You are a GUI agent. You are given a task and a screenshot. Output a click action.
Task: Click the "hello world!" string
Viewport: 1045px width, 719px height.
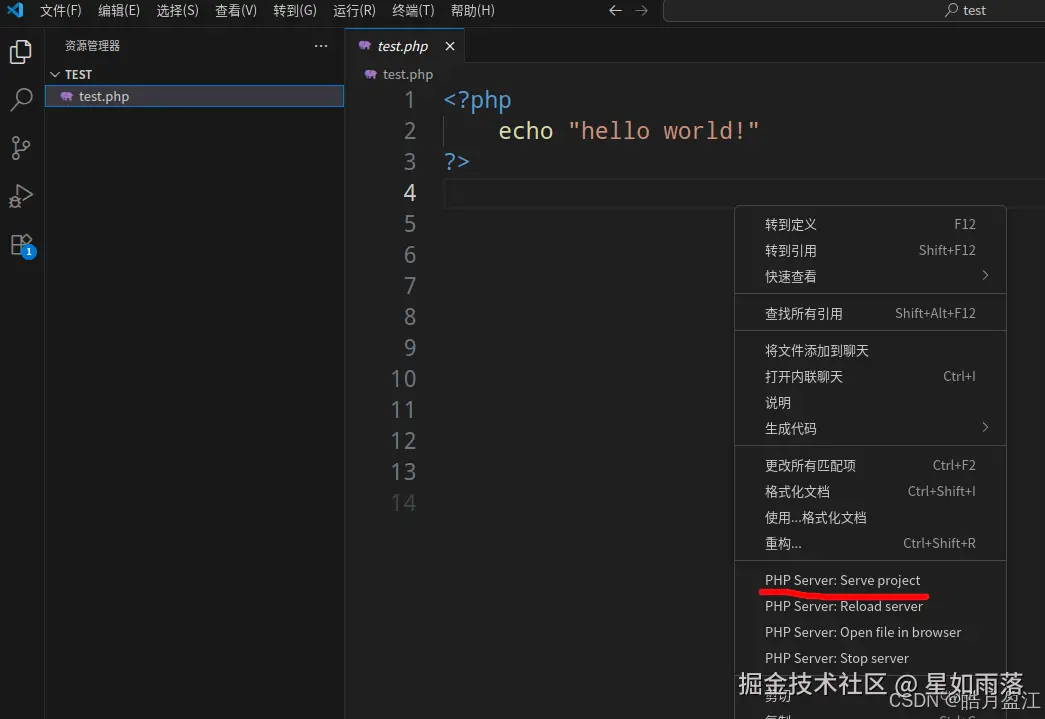click(663, 131)
